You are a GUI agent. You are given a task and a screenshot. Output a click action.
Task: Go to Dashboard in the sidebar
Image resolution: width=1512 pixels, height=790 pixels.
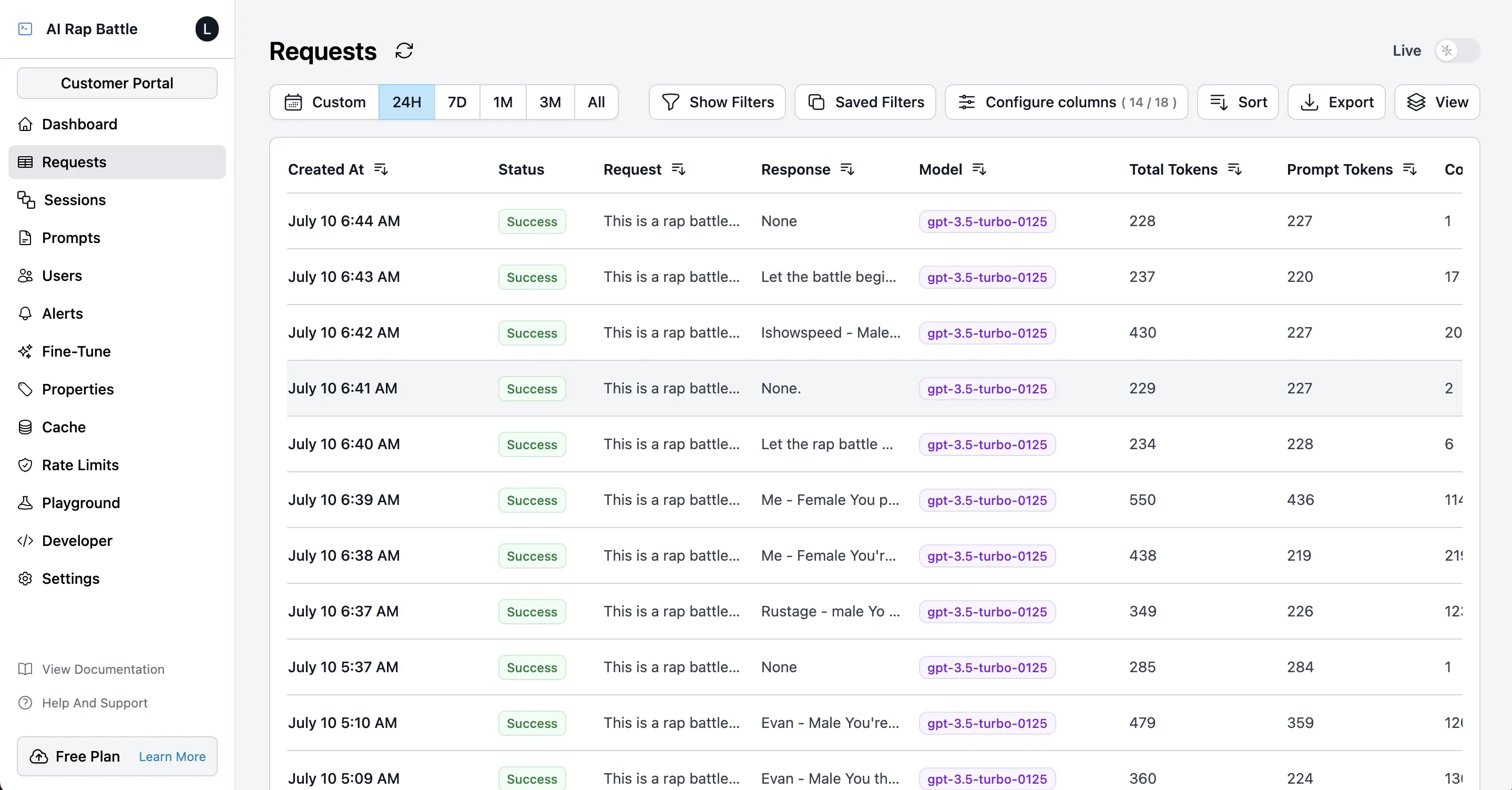117,124
